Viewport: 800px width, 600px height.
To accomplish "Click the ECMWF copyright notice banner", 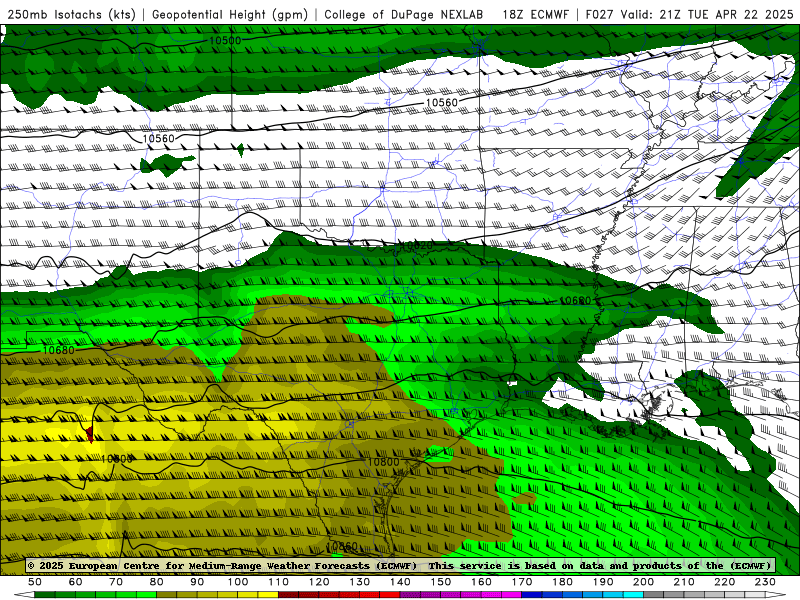I will click(x=400, y=565).
